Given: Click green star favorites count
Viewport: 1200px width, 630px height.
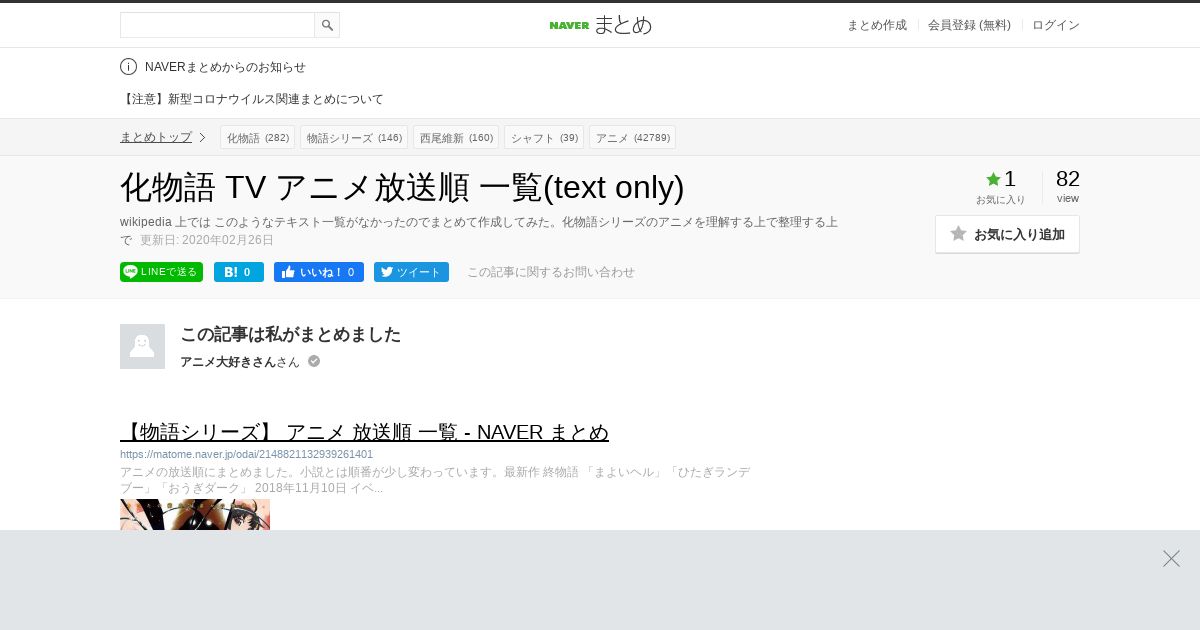Looking at the screenshot, I should (1000, 179).
